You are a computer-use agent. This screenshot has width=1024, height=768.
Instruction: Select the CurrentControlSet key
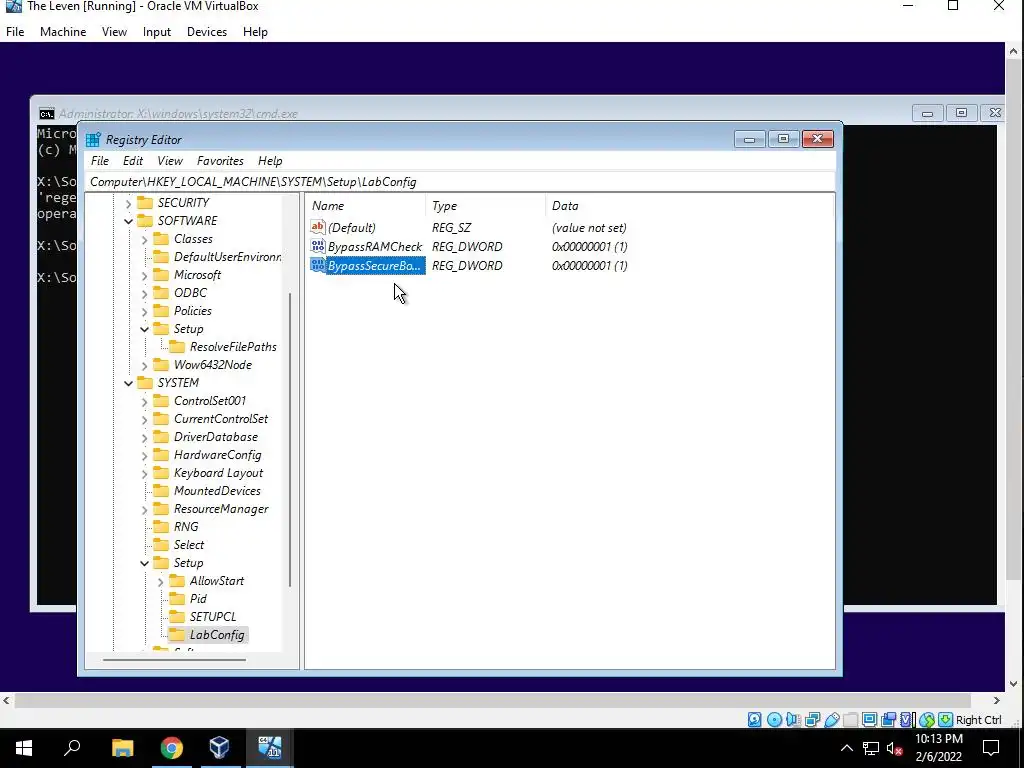click(221, 419)
